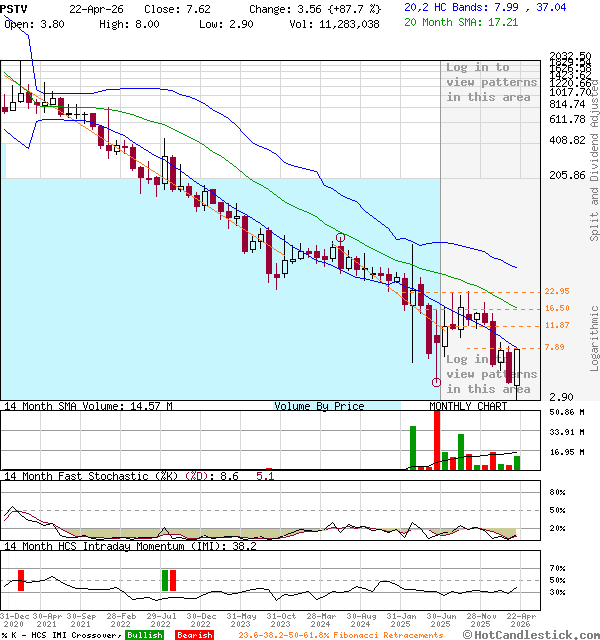Click the 7.89 Fibonacci retracement level label

(554, 347)
